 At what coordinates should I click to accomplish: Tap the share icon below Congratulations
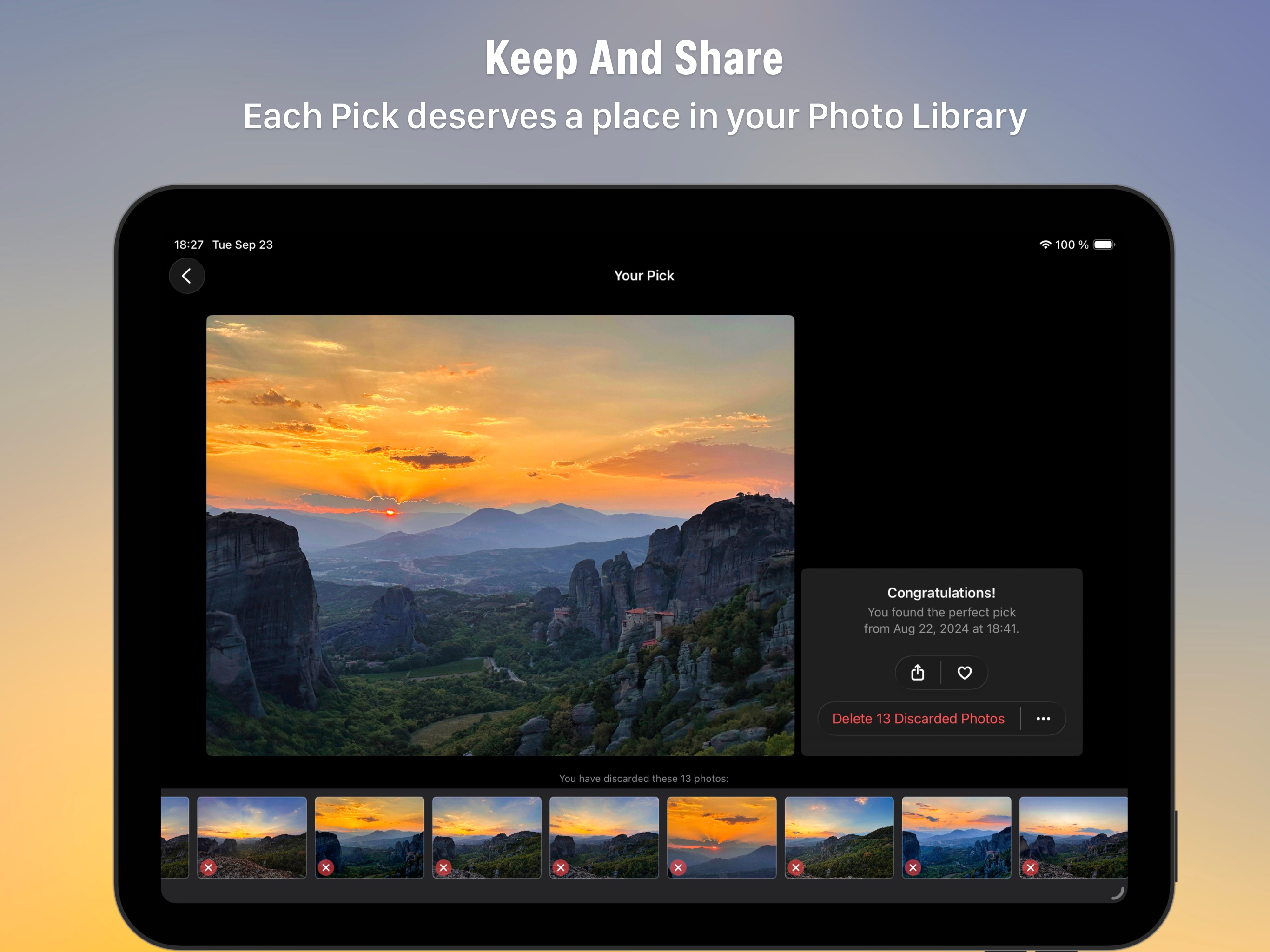click(918, 672)
